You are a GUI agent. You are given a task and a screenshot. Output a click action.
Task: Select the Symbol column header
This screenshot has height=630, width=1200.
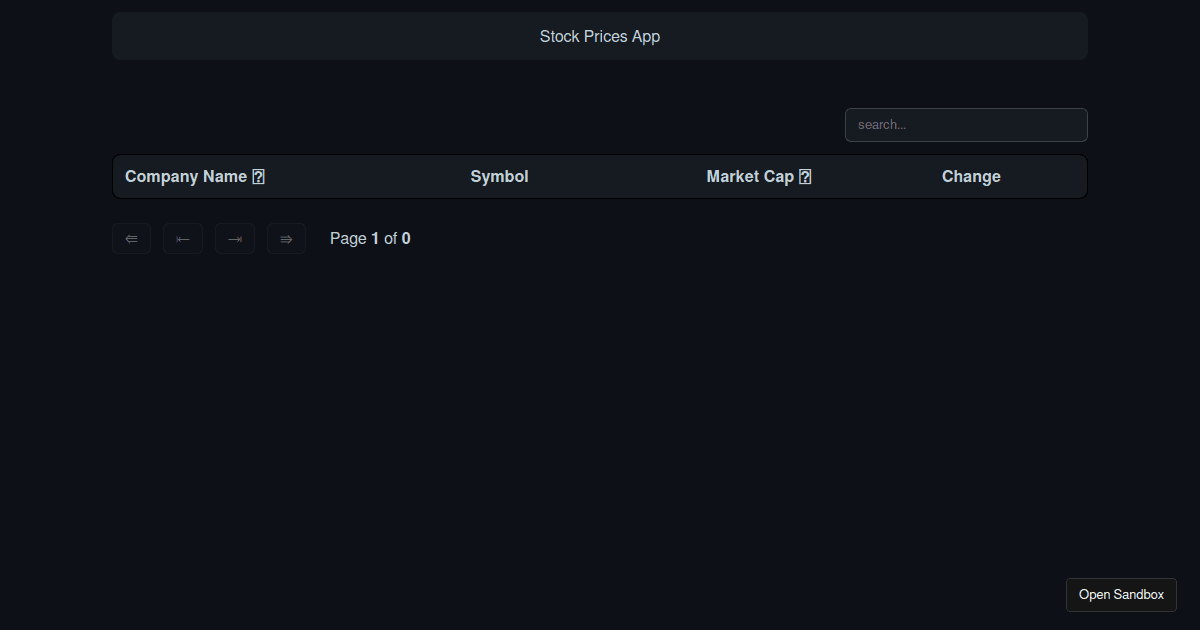(499, 177)
